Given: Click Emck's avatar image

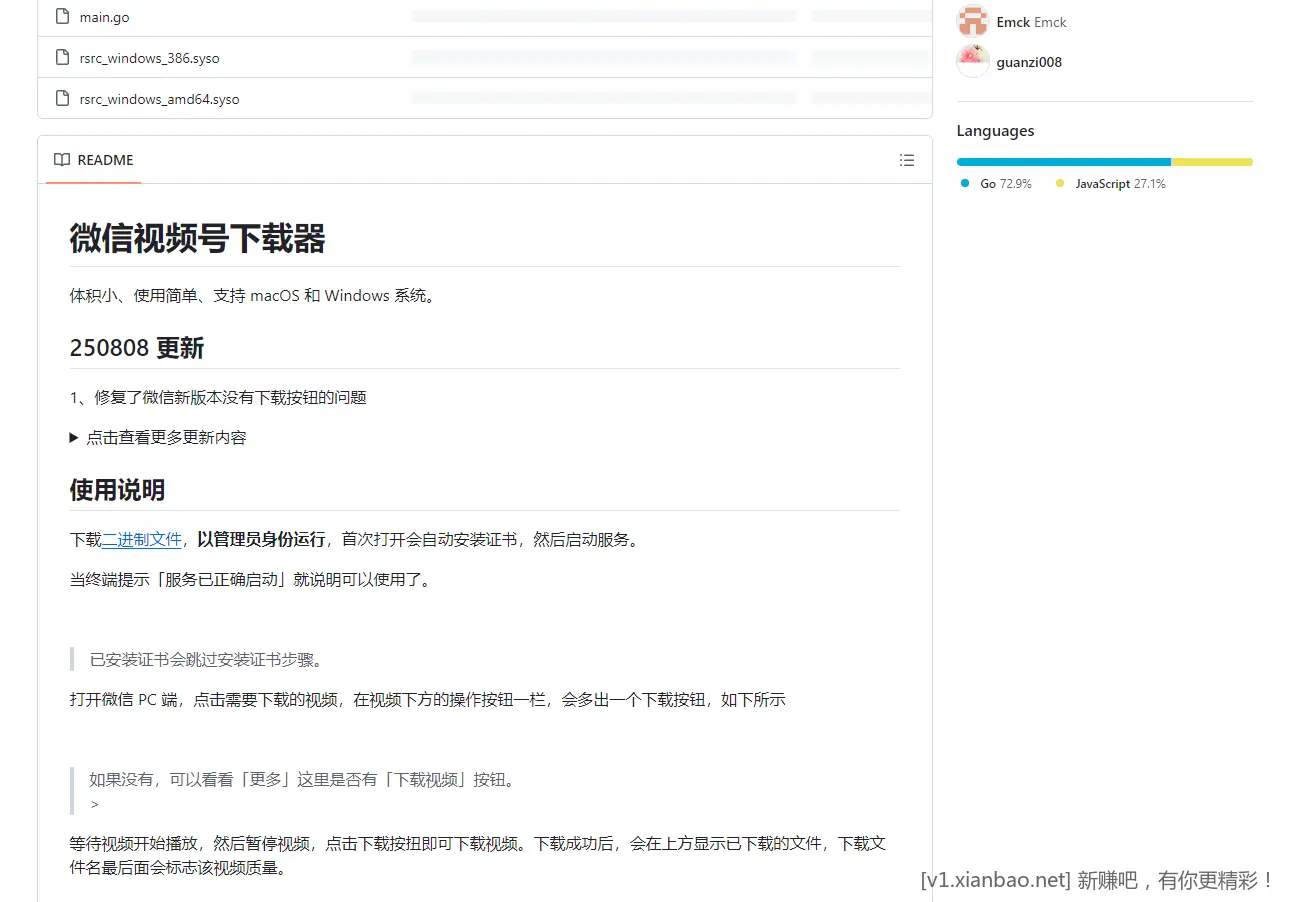Looking at the screenshot, I should tap(973, 21).
